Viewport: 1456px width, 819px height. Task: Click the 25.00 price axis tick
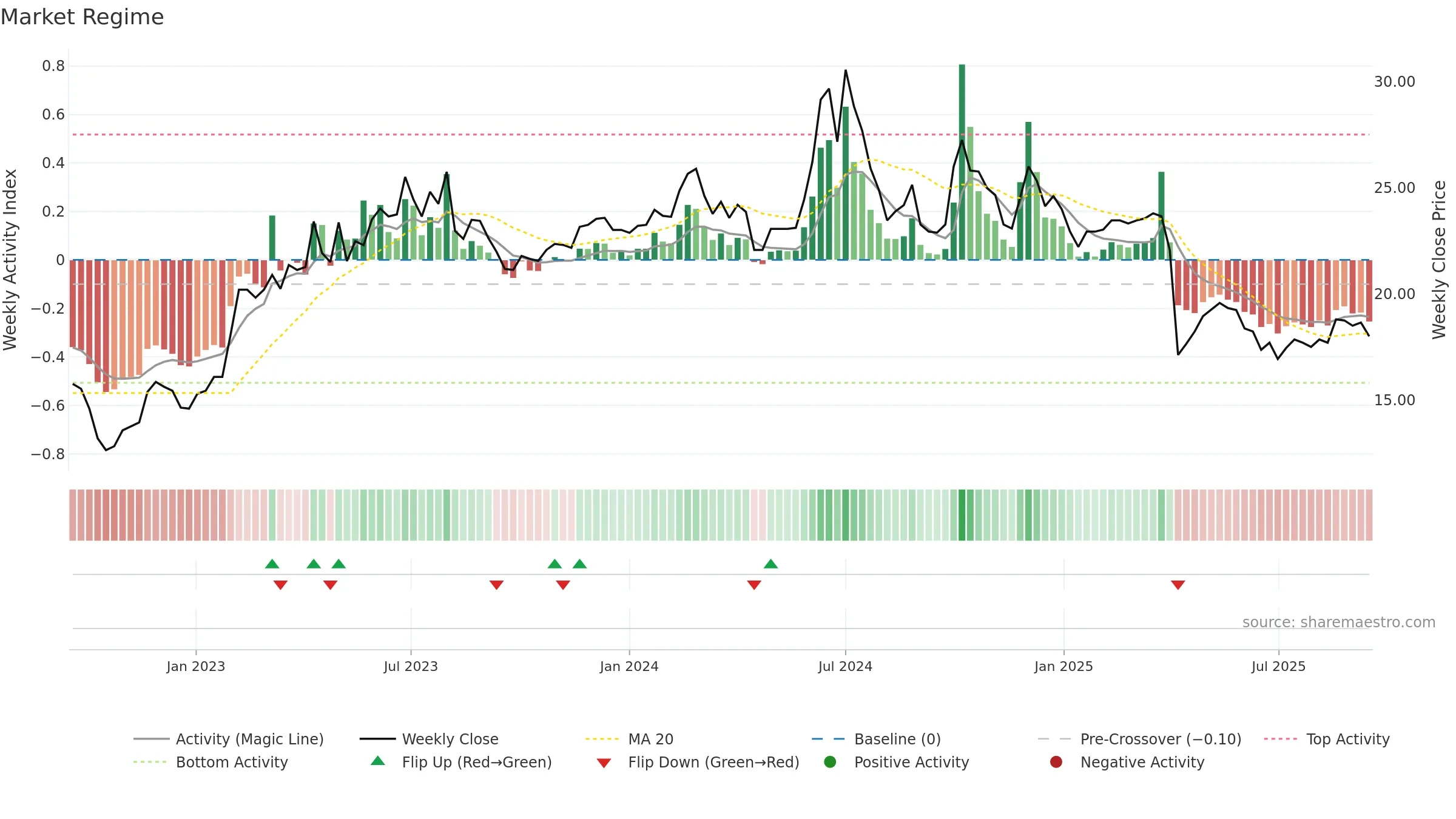pos(1395,188)
